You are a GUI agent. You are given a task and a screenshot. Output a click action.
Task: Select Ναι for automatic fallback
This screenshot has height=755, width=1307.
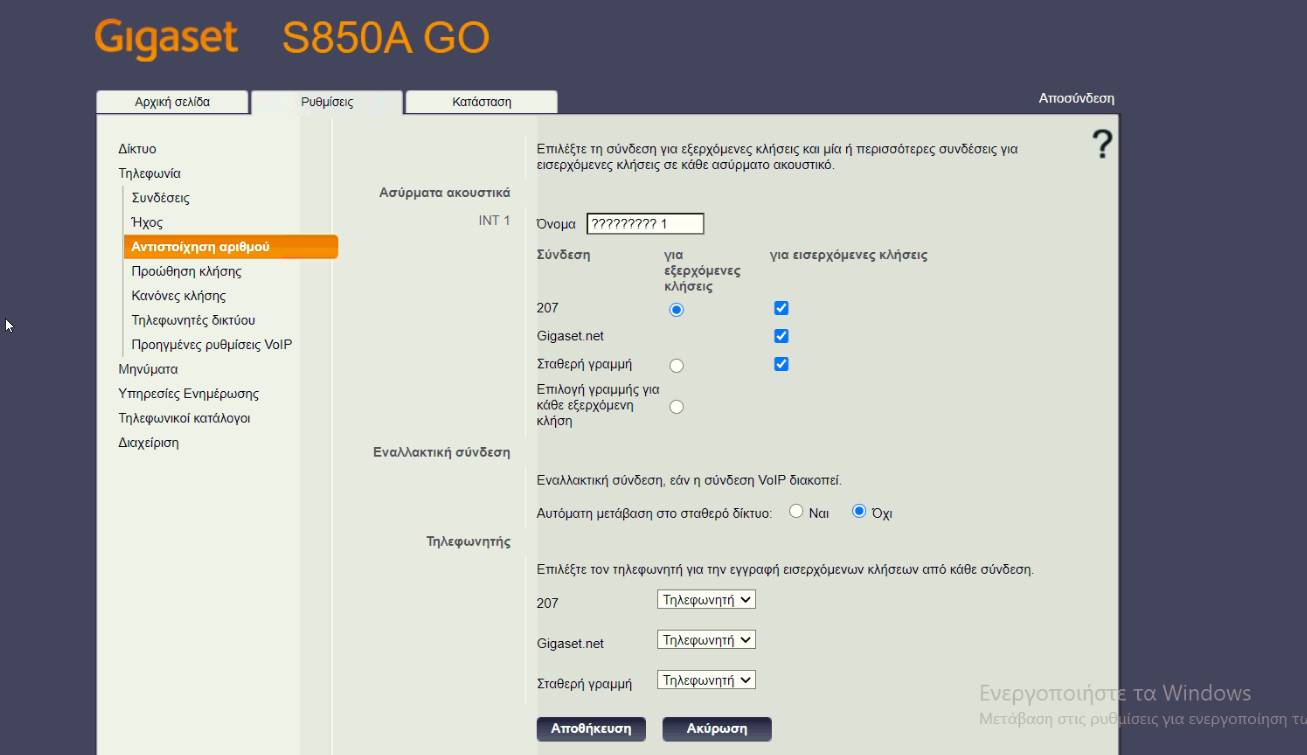tap(796, 511)
